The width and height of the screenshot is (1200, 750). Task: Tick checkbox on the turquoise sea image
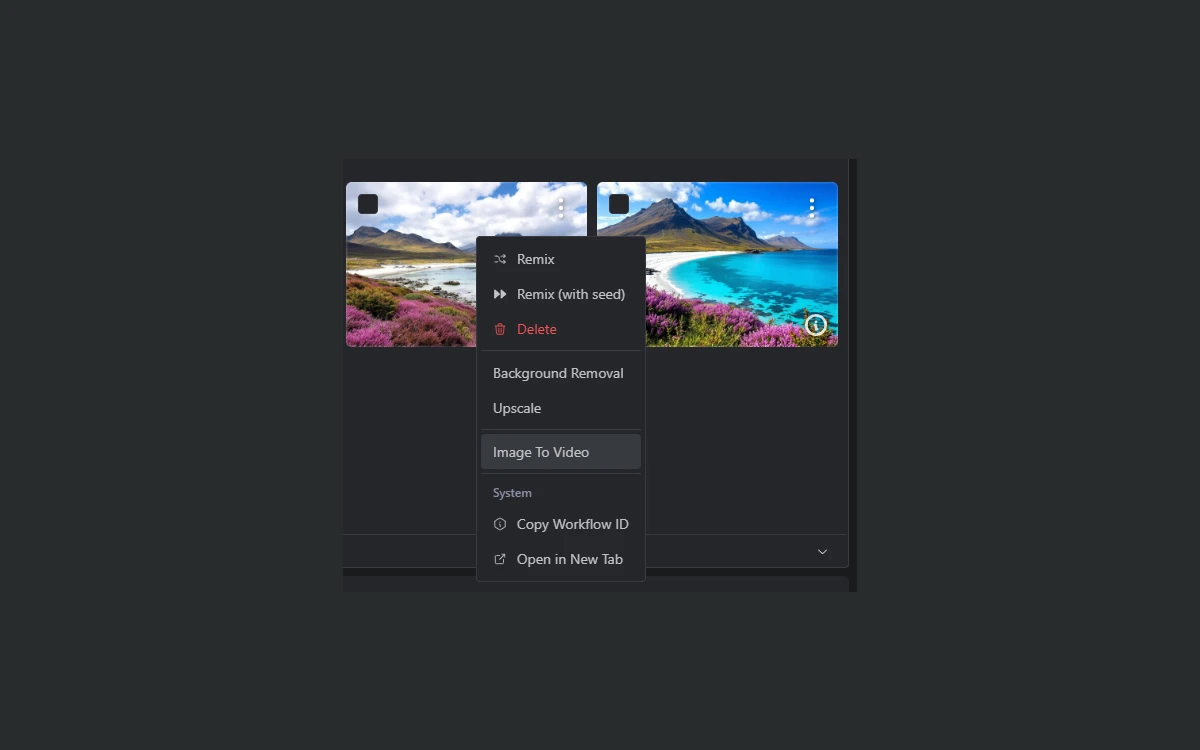(x=619, y=204)
